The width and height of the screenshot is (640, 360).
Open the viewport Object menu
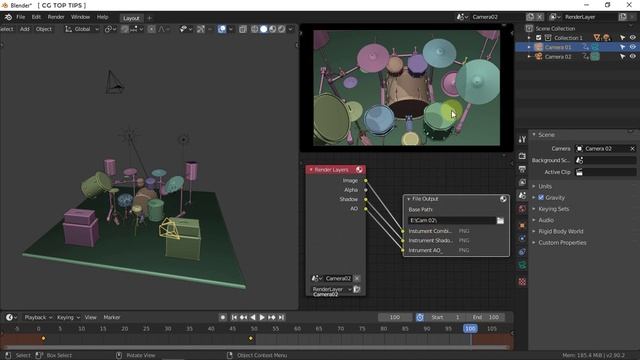[x=44, y=29]
